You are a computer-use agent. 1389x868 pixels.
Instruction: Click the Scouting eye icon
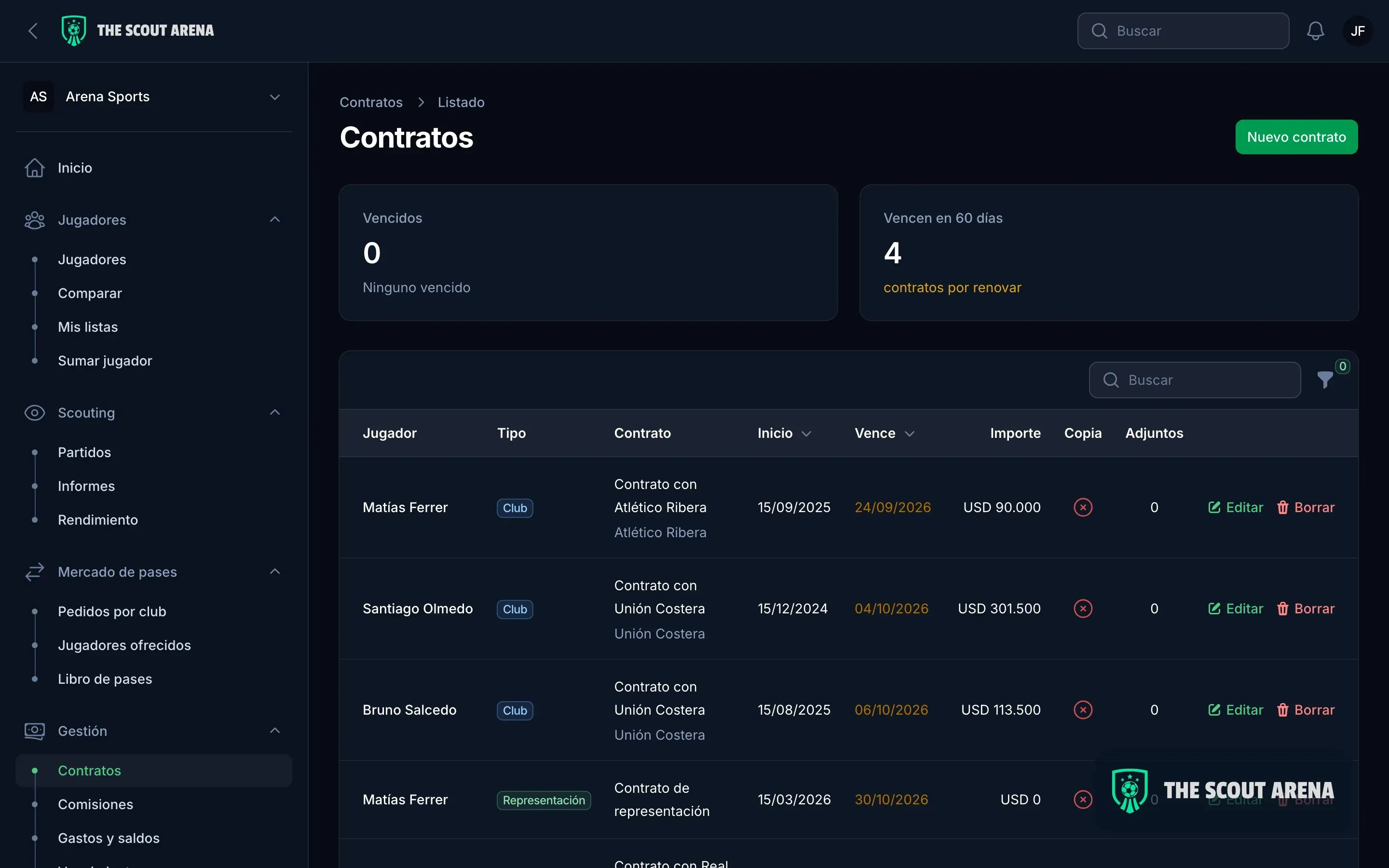pyautogui.click(x=34, y=413)
